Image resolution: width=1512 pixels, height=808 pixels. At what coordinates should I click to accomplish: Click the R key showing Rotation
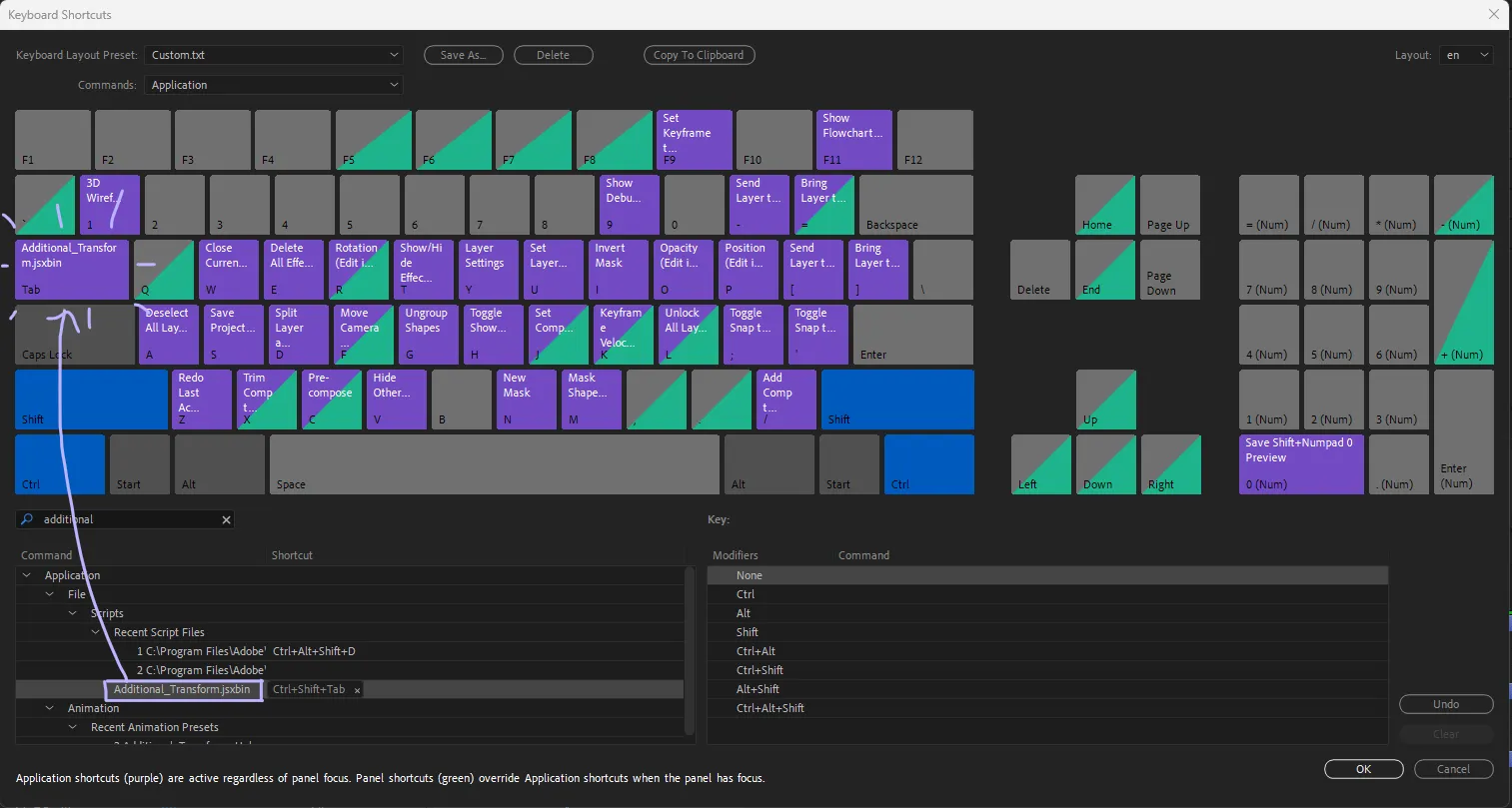pyautogui.click(x=360, y=270)
